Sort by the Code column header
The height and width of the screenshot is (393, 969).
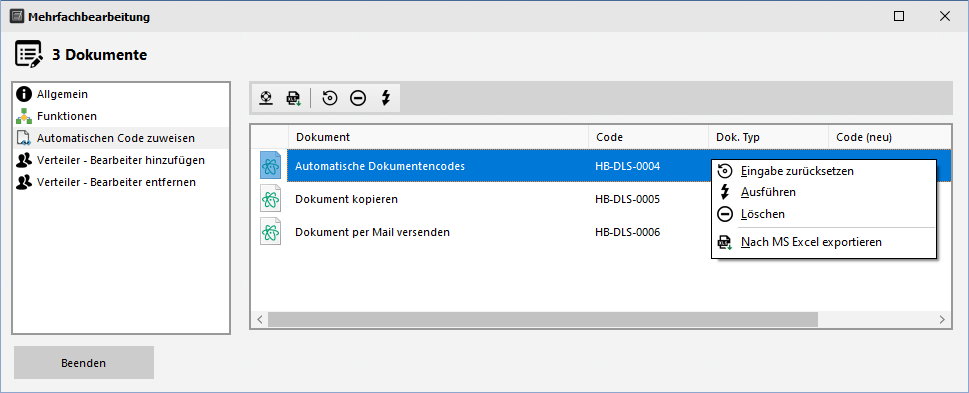648,137
